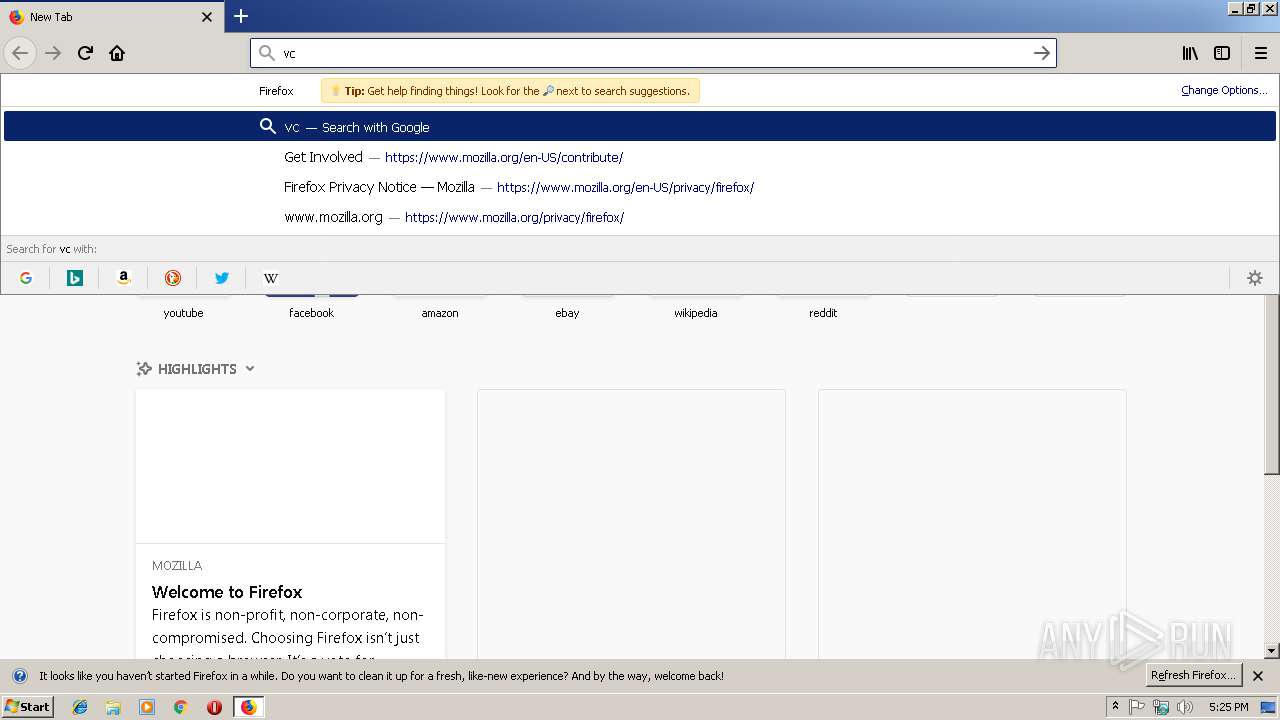Search vc with Twitter engine icon
Viewport: 1280px width, 720px height.
click(222, 278)
